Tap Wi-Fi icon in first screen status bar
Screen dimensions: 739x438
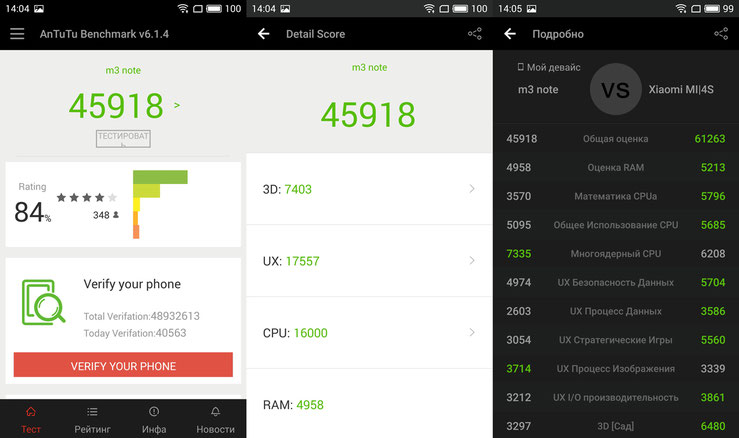[x=183, y=8]
